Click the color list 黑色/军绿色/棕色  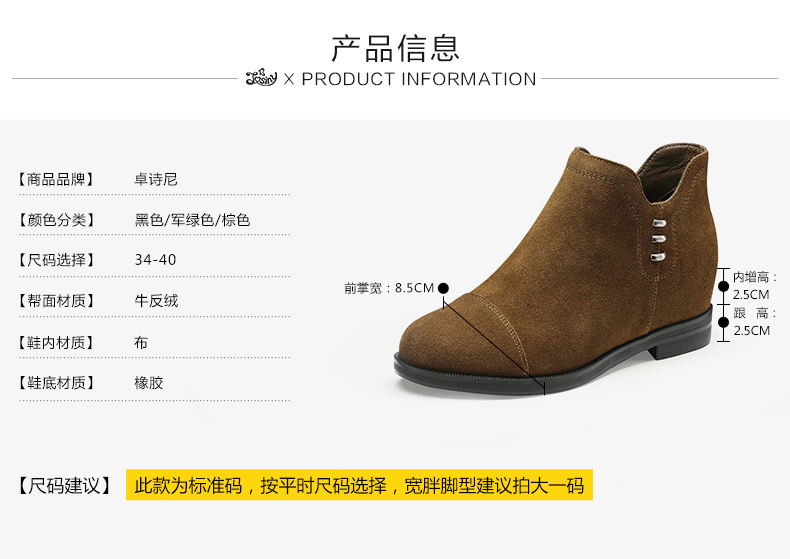pyautogui.click(x=192, y=220)
